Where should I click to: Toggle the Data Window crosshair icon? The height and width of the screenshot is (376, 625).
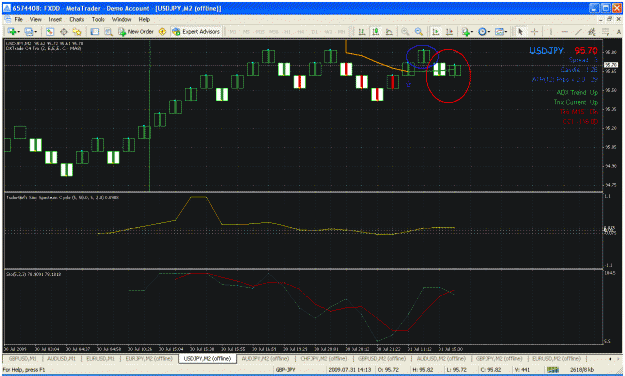(63, 31)
